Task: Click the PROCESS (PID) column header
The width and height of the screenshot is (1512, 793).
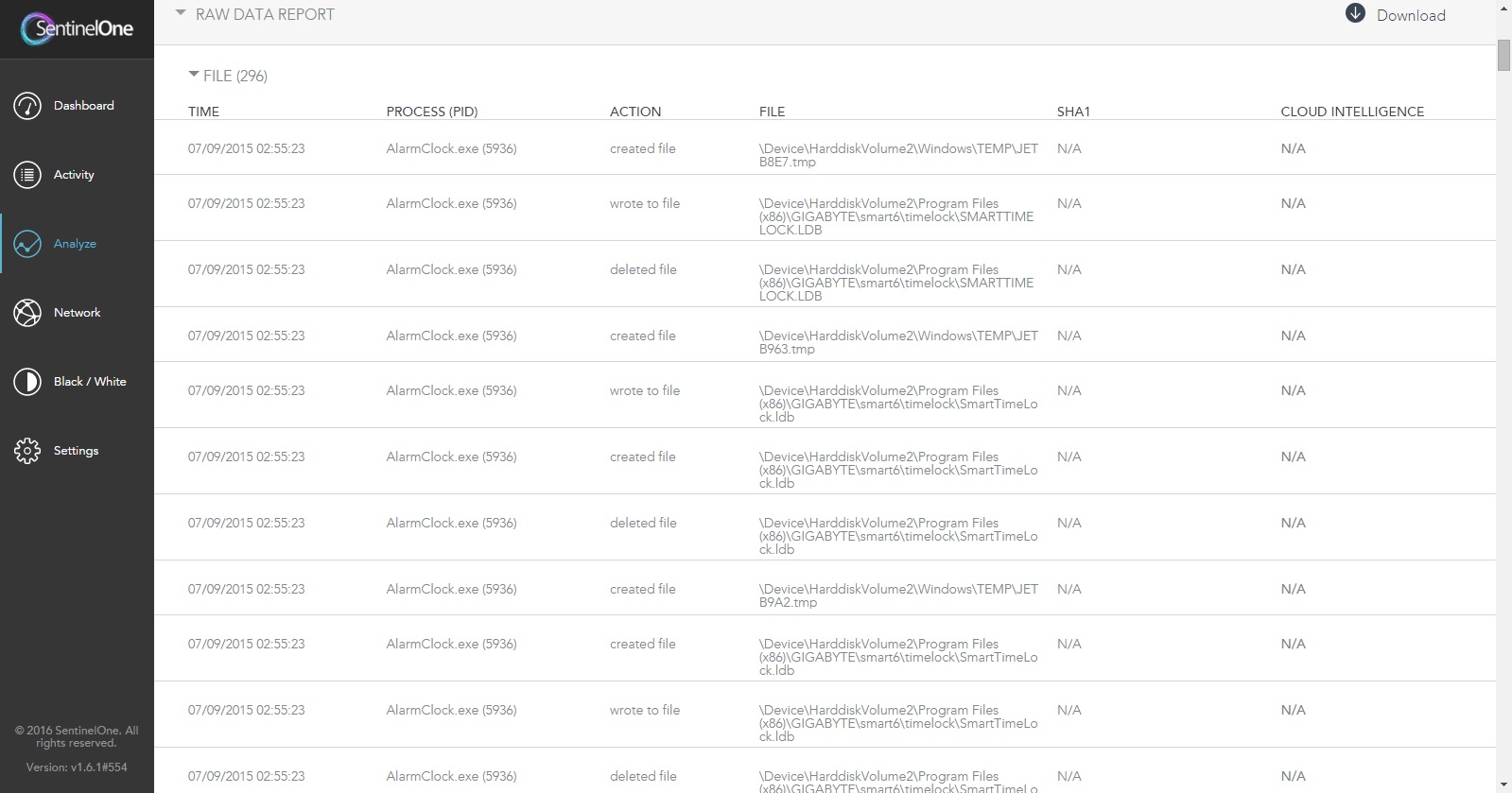Action: pos(432,112)
